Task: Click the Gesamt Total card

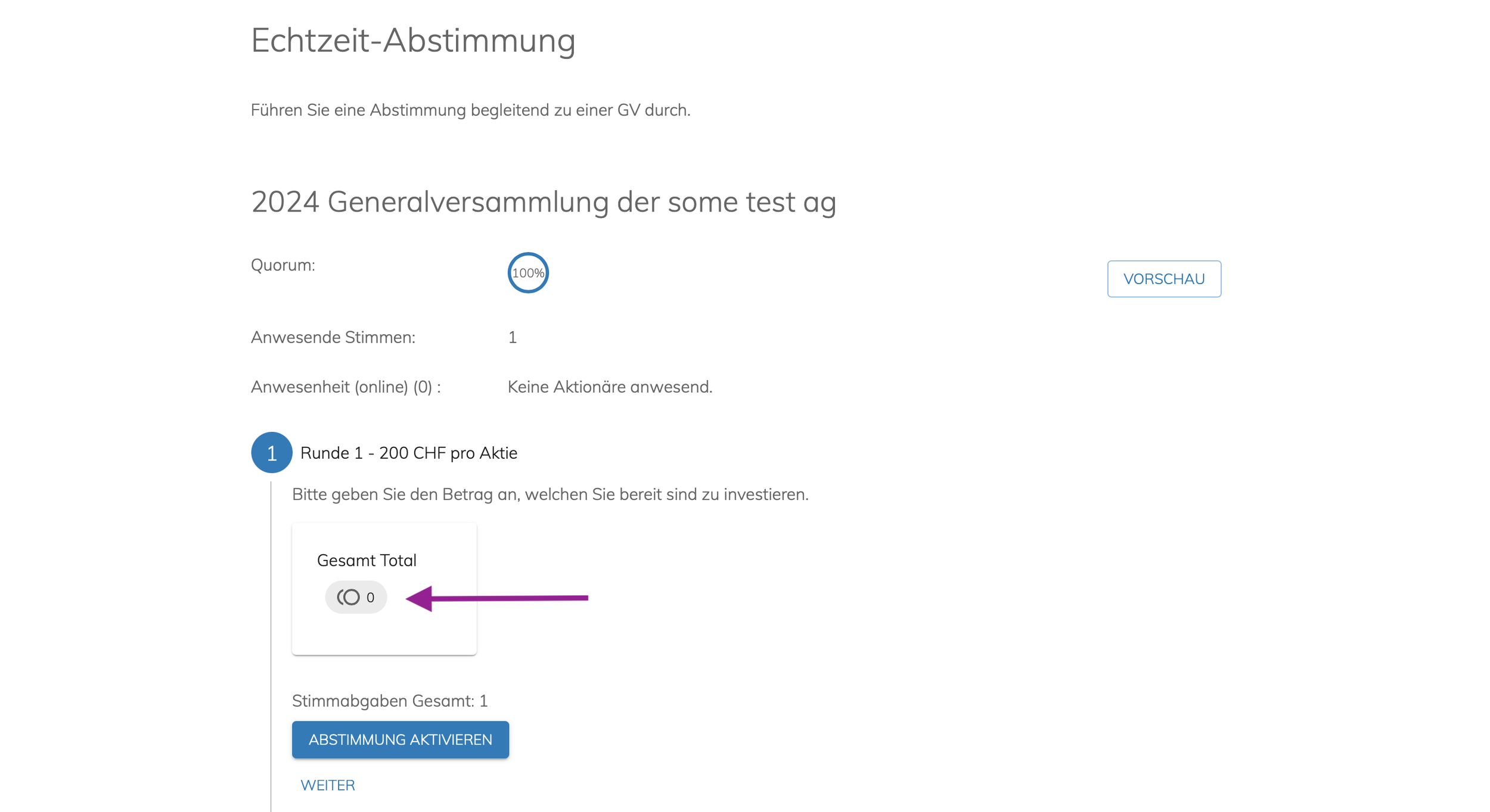Action: pos(384,589)
